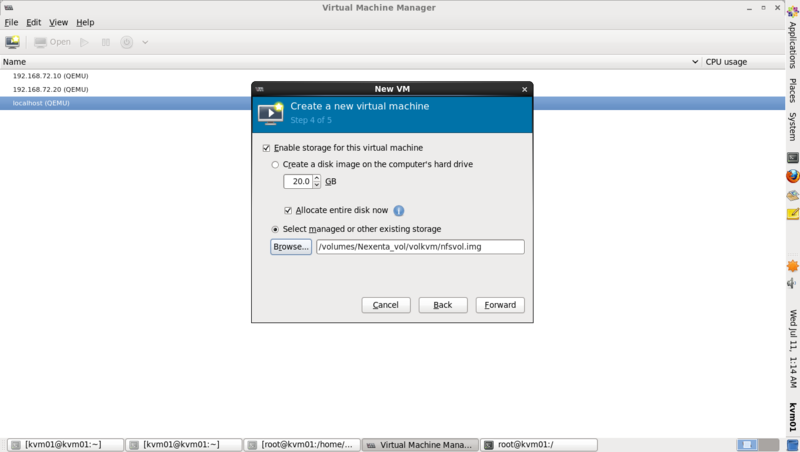Toggle Allocate entire disk now checkbox
Viewport: 800px width, 452px height.
tap(288, 211)
